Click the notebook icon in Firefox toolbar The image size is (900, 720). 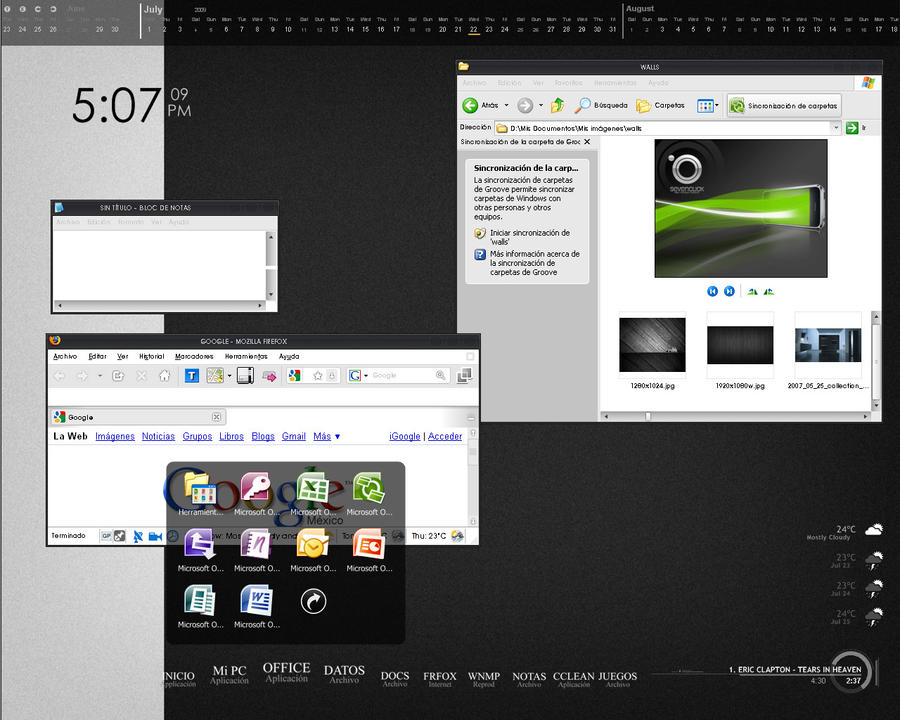[x=245, y=376]
